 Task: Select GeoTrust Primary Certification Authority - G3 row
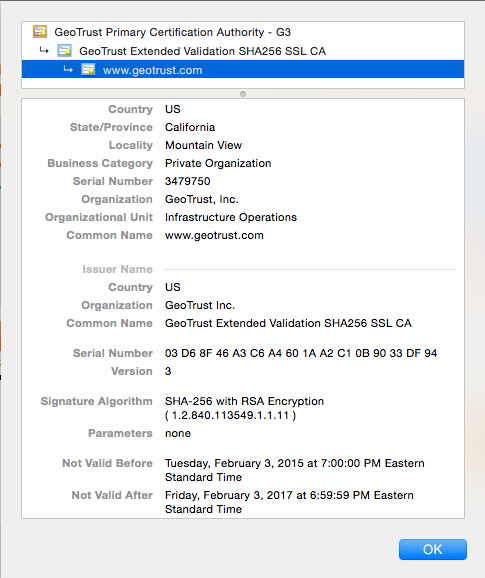coord(243,32)
